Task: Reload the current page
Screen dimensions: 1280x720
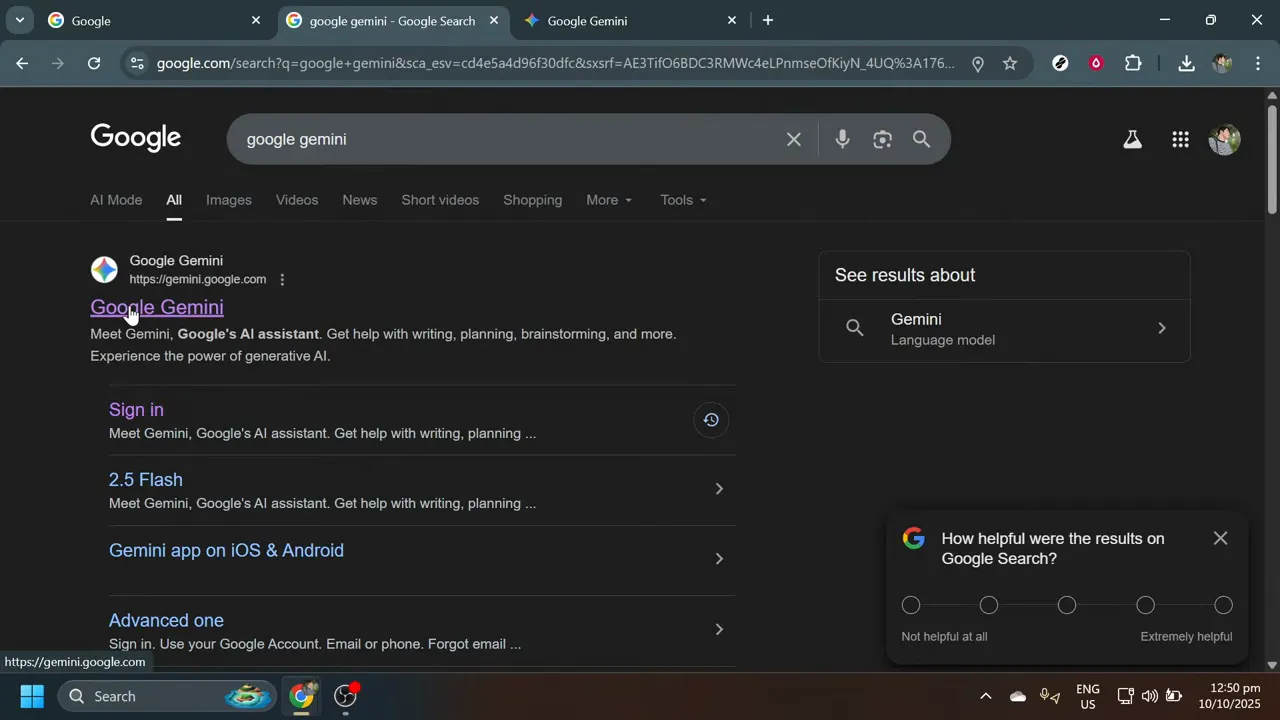Action: [x=94, y=63]
